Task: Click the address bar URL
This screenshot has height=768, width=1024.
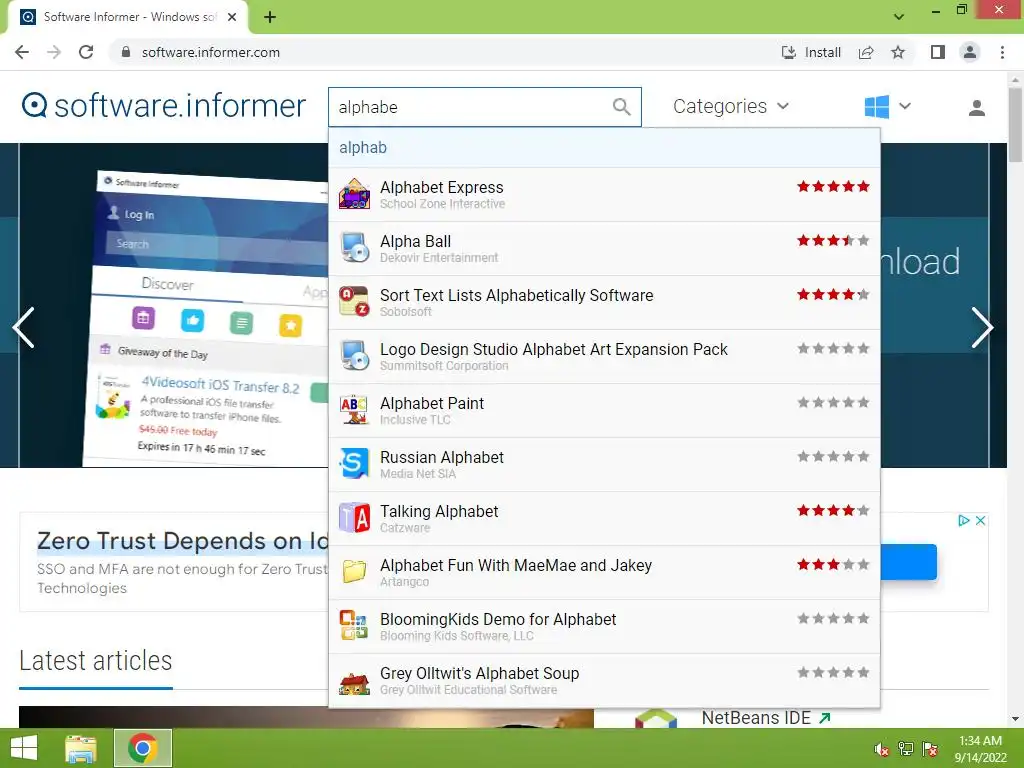Action: (x=210, y=52)
